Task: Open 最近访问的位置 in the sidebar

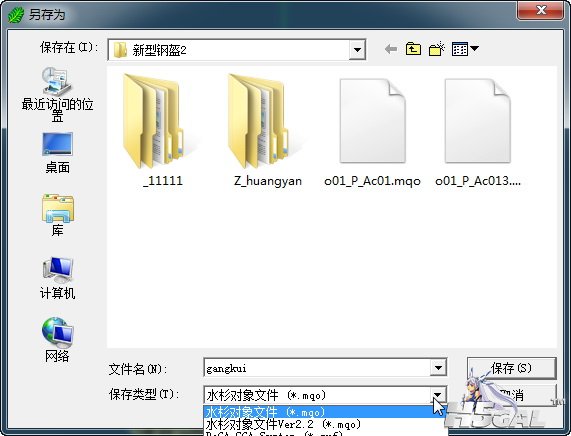Action: click(x=57, y=95)
